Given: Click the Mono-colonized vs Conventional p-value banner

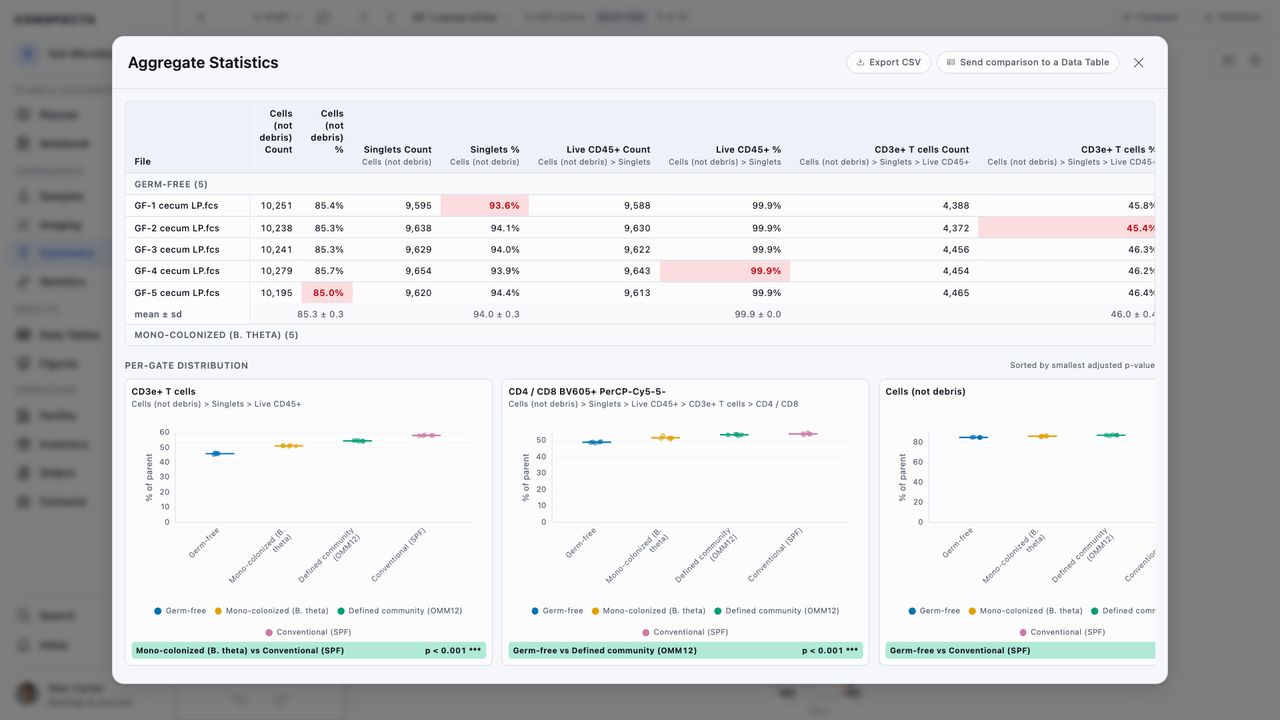Looking at the screenshot, I should [309, 650].
